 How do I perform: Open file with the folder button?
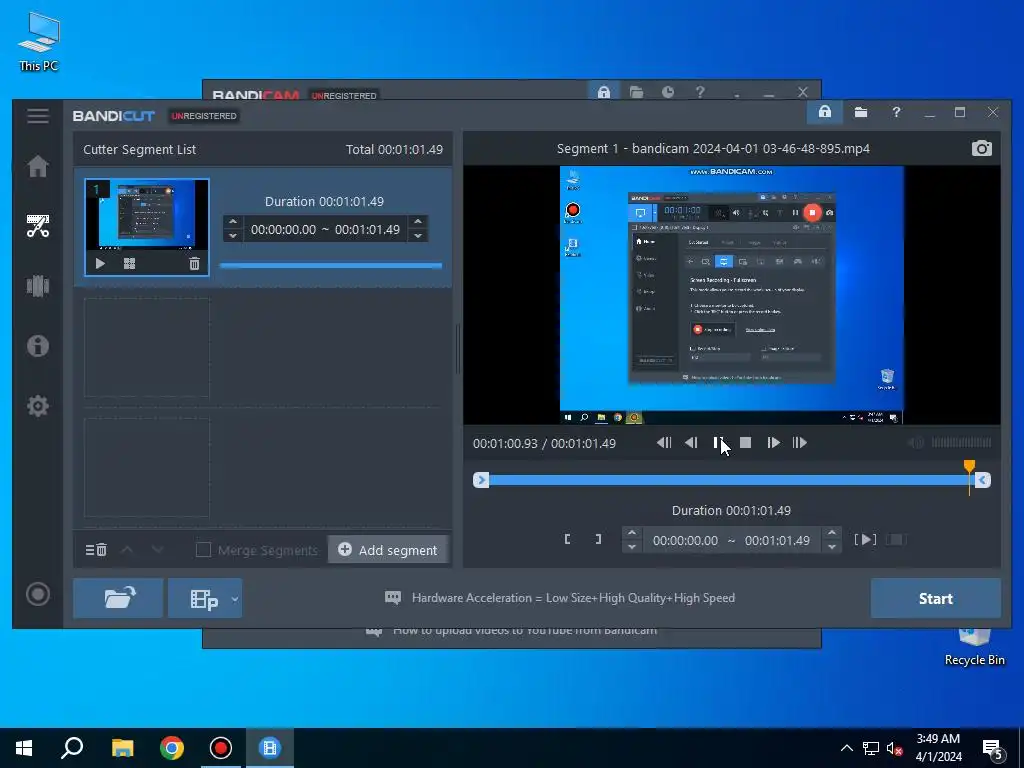118,598
